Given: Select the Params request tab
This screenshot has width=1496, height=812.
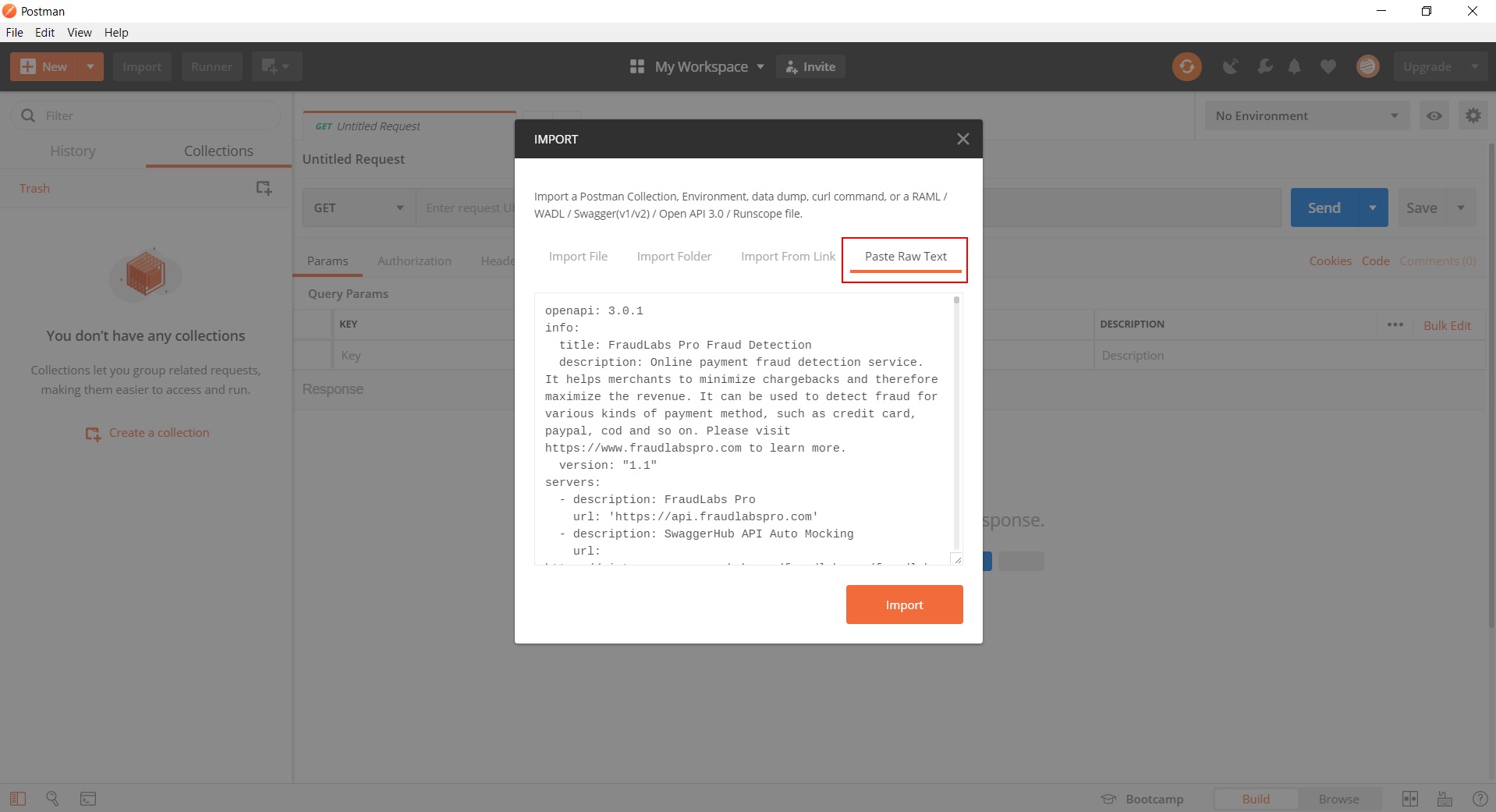Looking at the screenshot, I should [328, 261].
